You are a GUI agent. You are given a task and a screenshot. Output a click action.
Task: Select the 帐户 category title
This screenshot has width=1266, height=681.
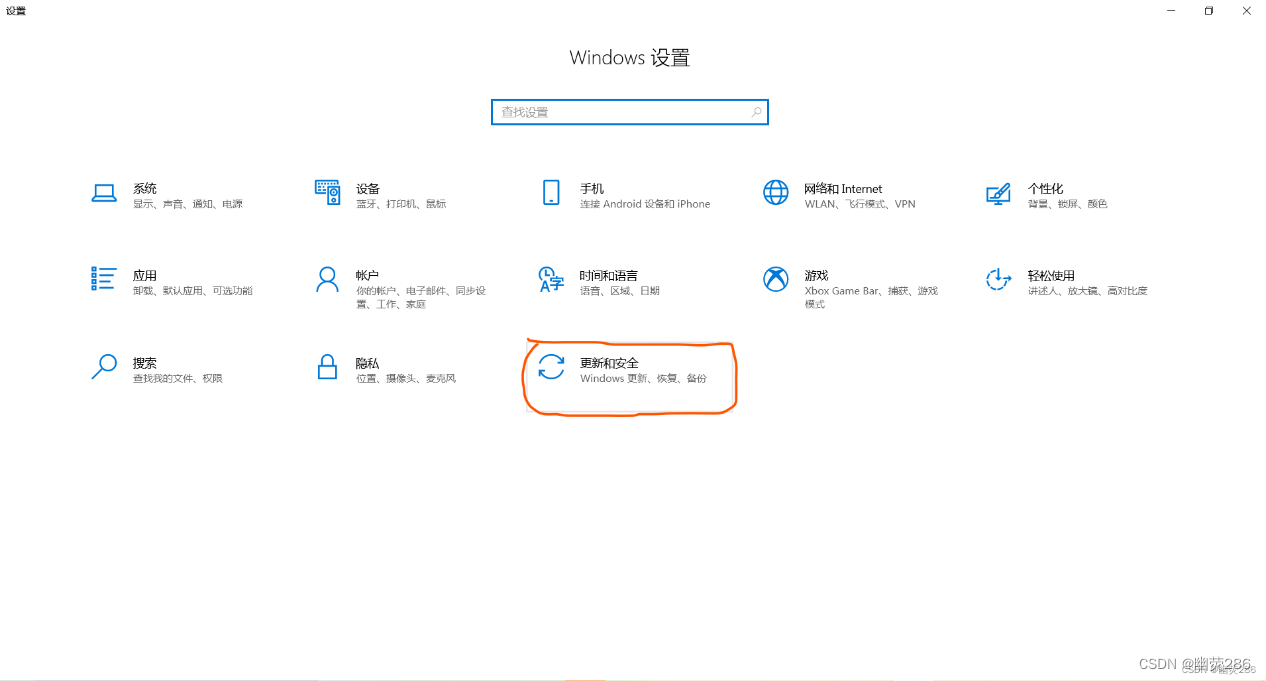(367, 275)
